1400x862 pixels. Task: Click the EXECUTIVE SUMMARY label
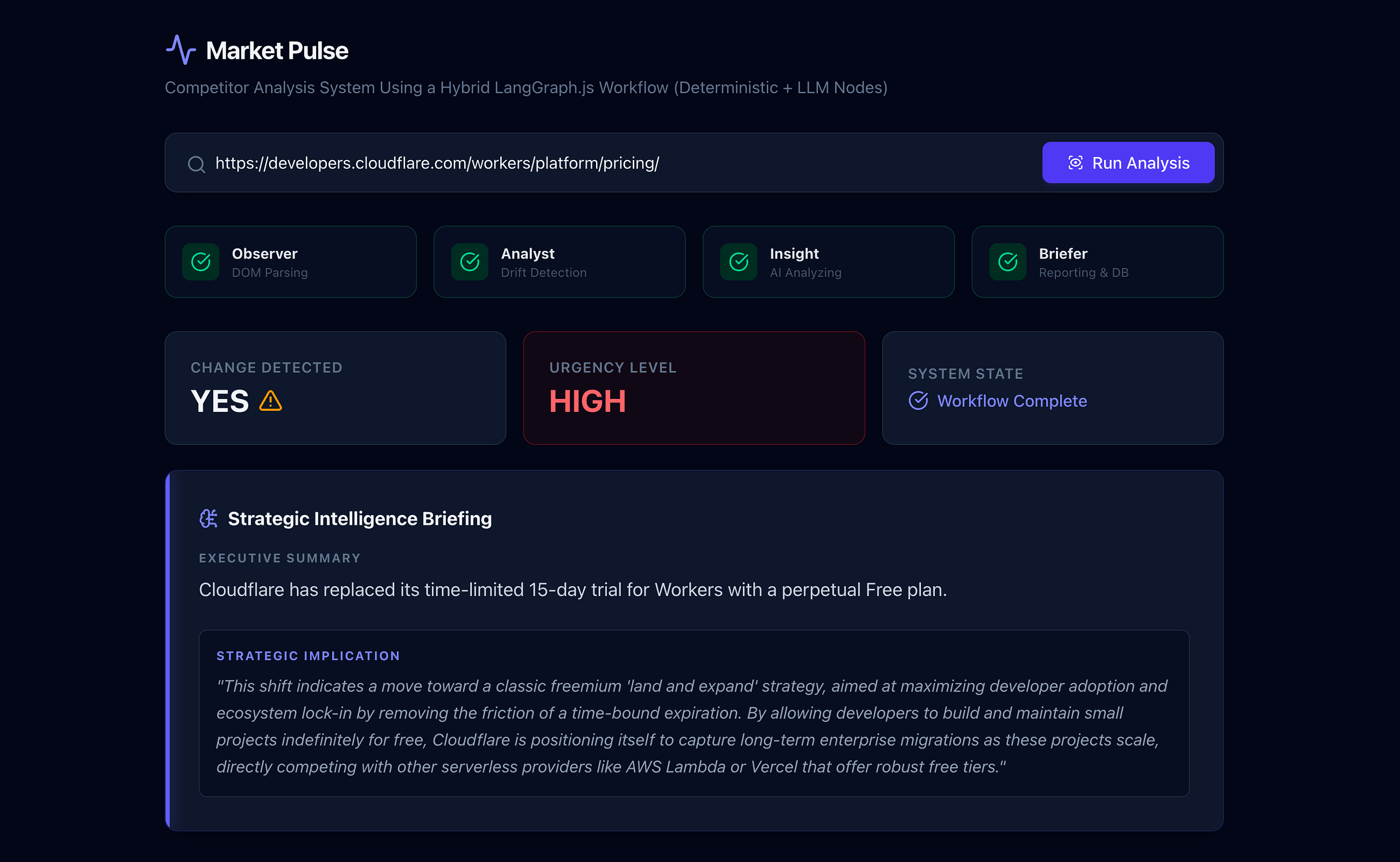click(280, 558)
